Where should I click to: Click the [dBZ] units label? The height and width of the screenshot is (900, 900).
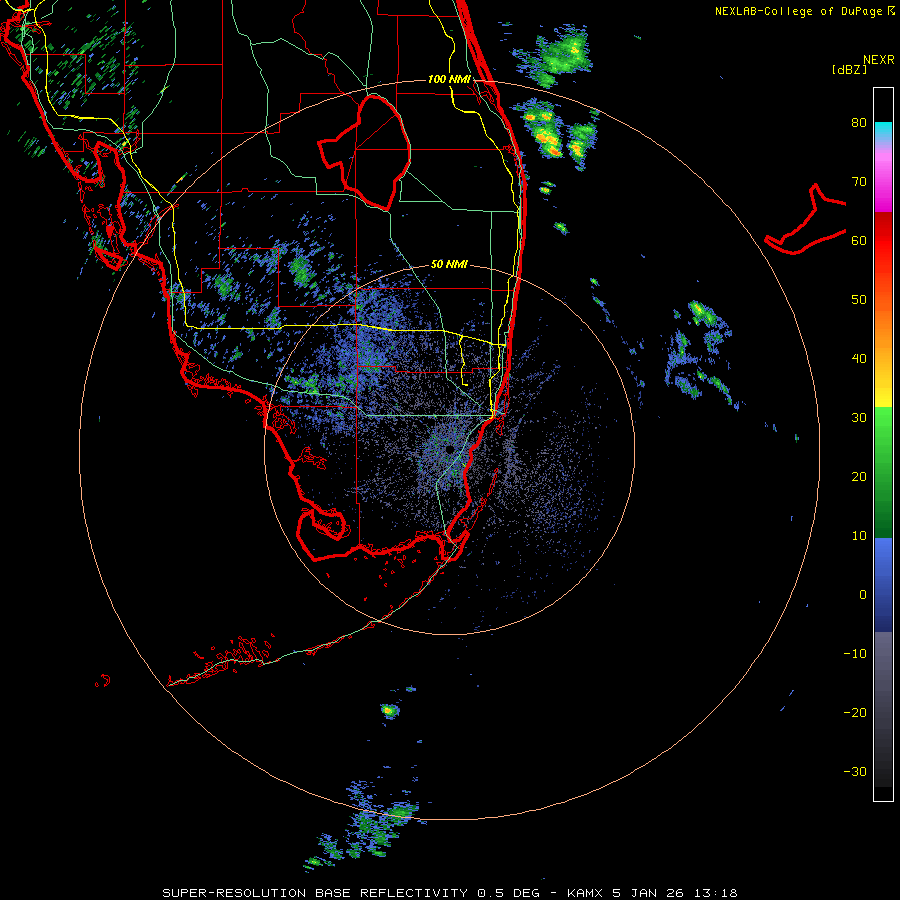849,69
